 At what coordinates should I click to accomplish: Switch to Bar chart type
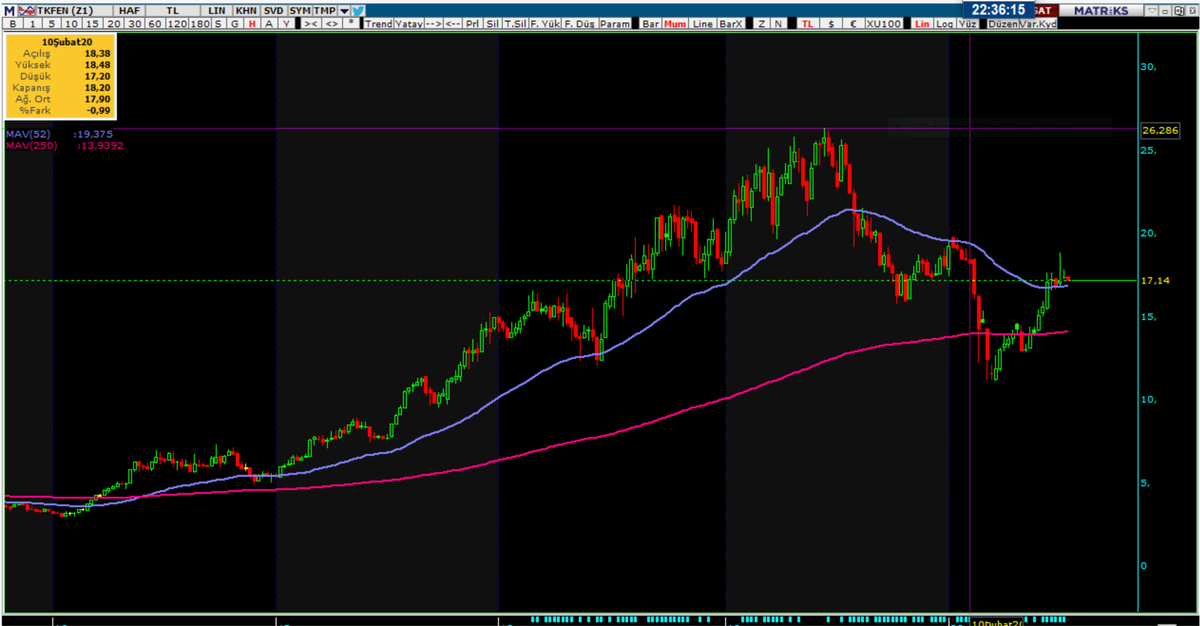651,24
